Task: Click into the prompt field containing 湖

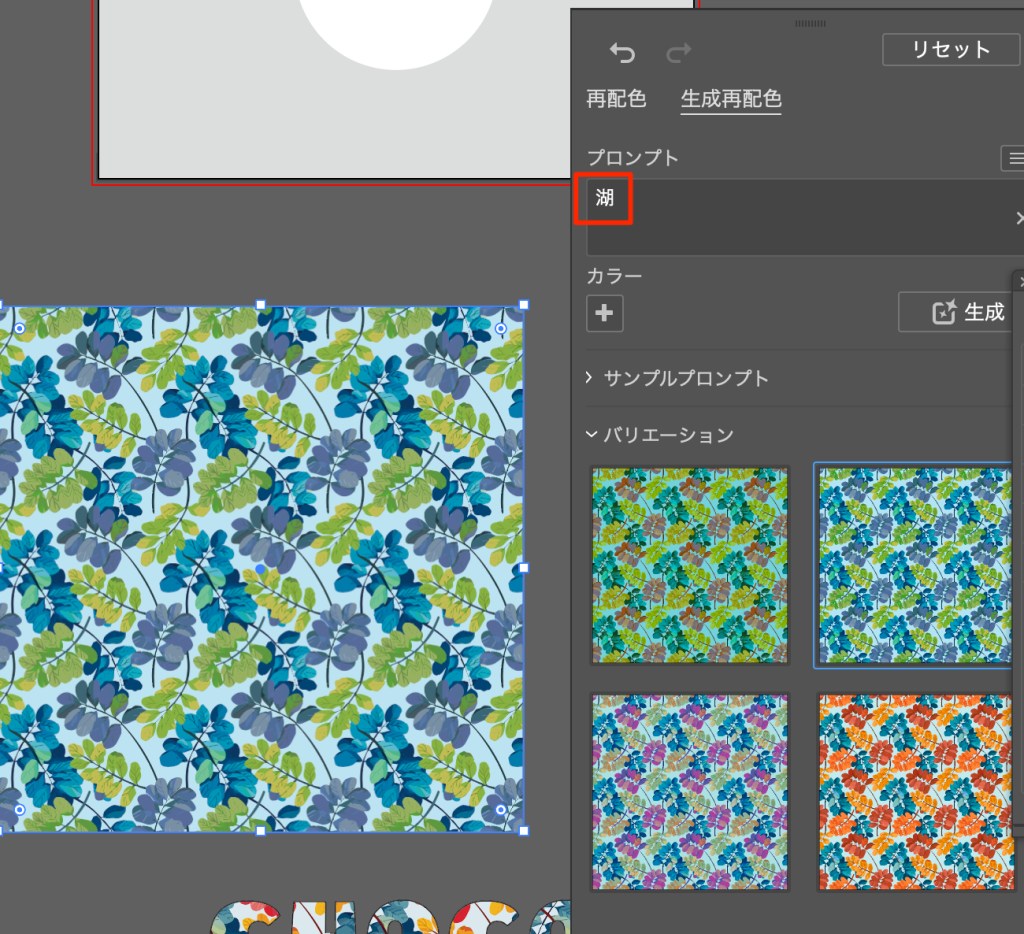Action: [x=800, y=217]
